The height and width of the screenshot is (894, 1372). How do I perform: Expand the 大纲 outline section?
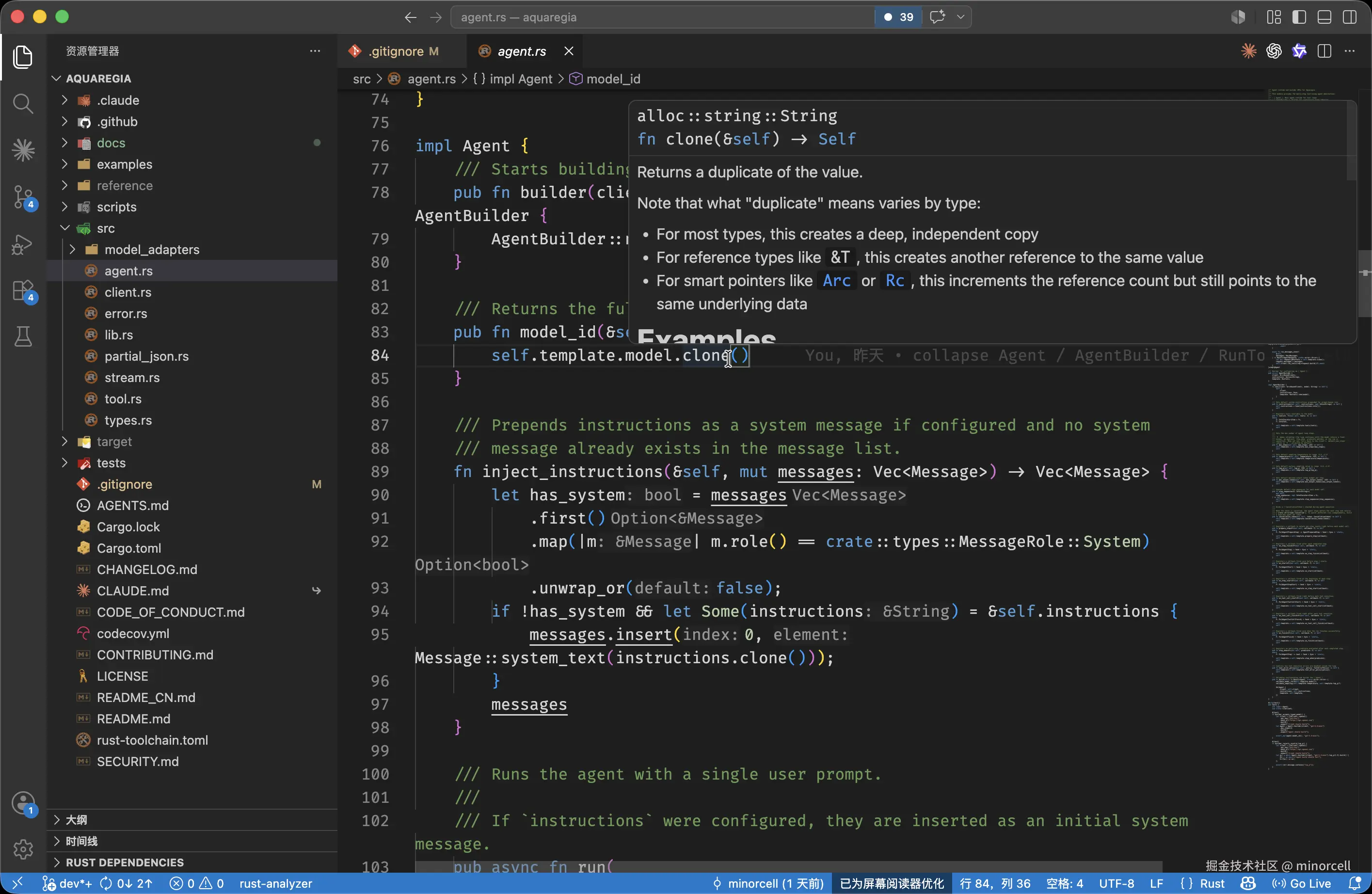[192, 820]
